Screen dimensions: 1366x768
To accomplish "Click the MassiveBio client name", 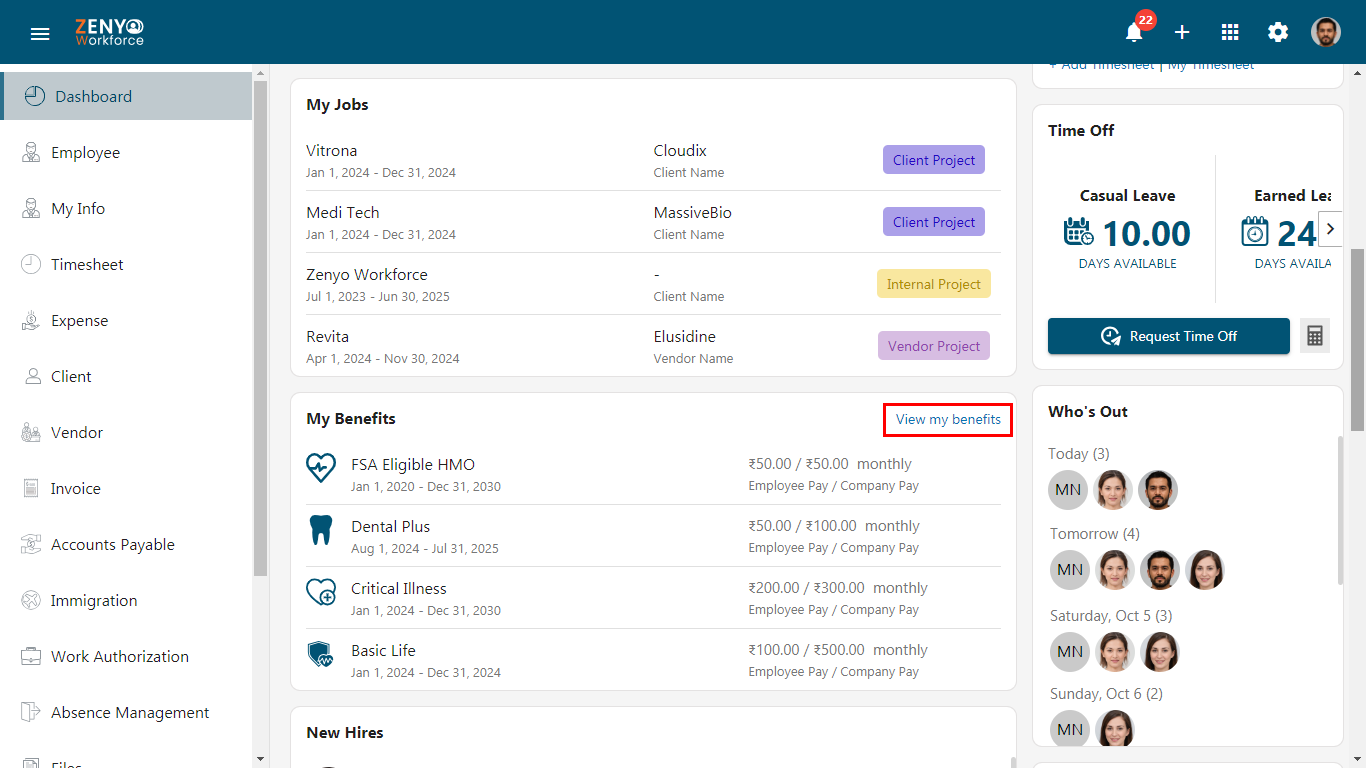I will pyautogui.click(x=693, y=213).
